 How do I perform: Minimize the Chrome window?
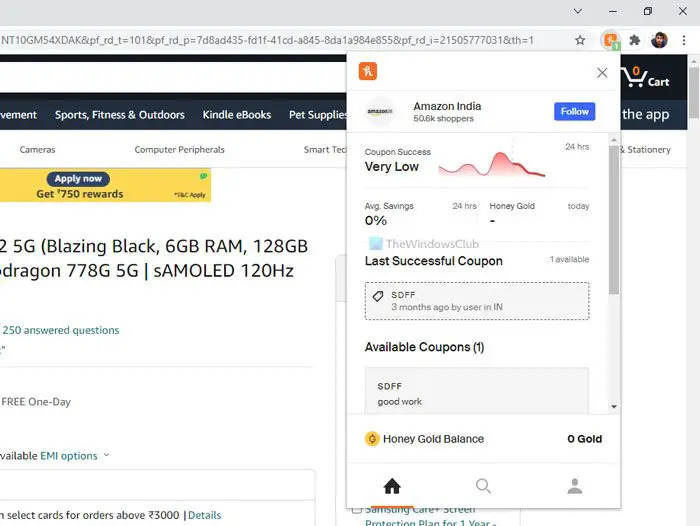(x=613, y=11)
